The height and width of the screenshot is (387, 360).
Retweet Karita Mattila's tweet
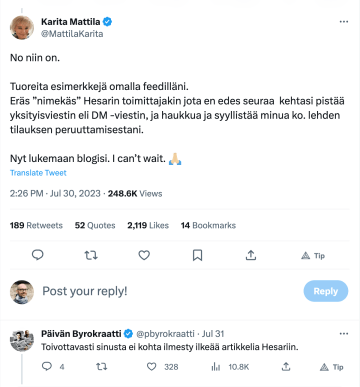click(x=91, y=255)
